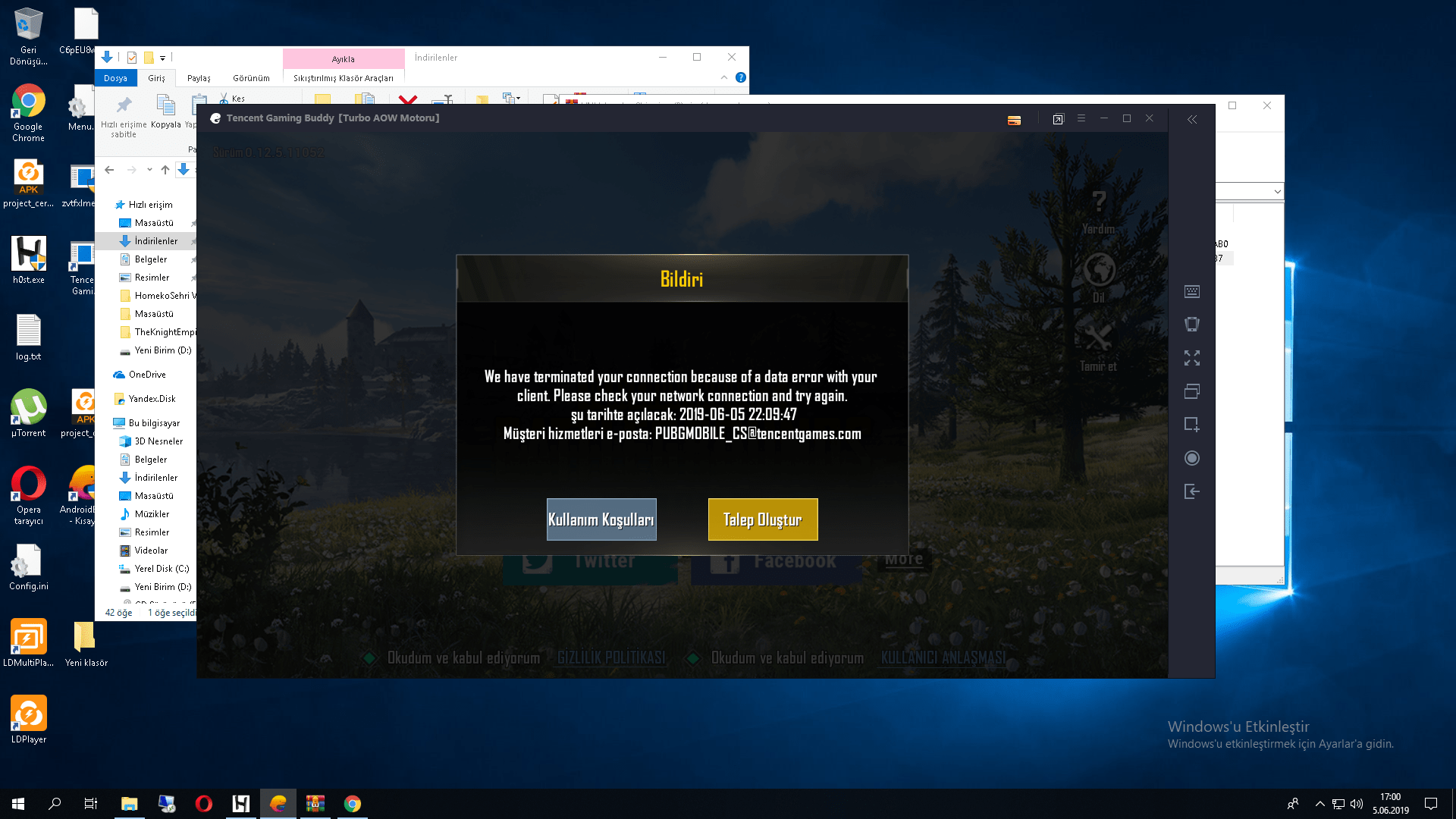The image size is (1456, 819).
Task: Open Videolar folder in tree
Action: coord(144,551)
